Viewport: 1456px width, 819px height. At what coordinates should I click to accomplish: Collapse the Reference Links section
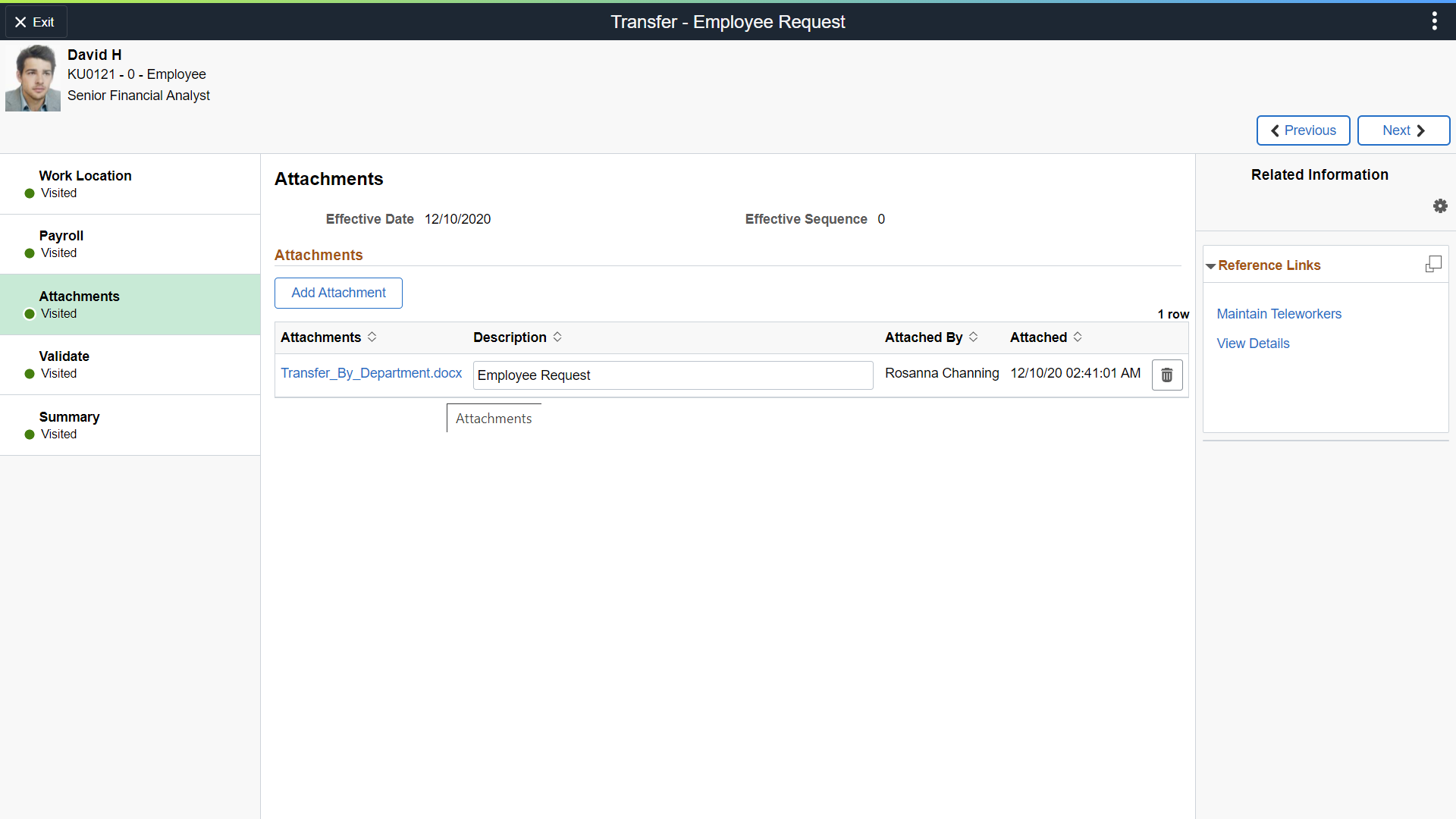pos(1211,266)
